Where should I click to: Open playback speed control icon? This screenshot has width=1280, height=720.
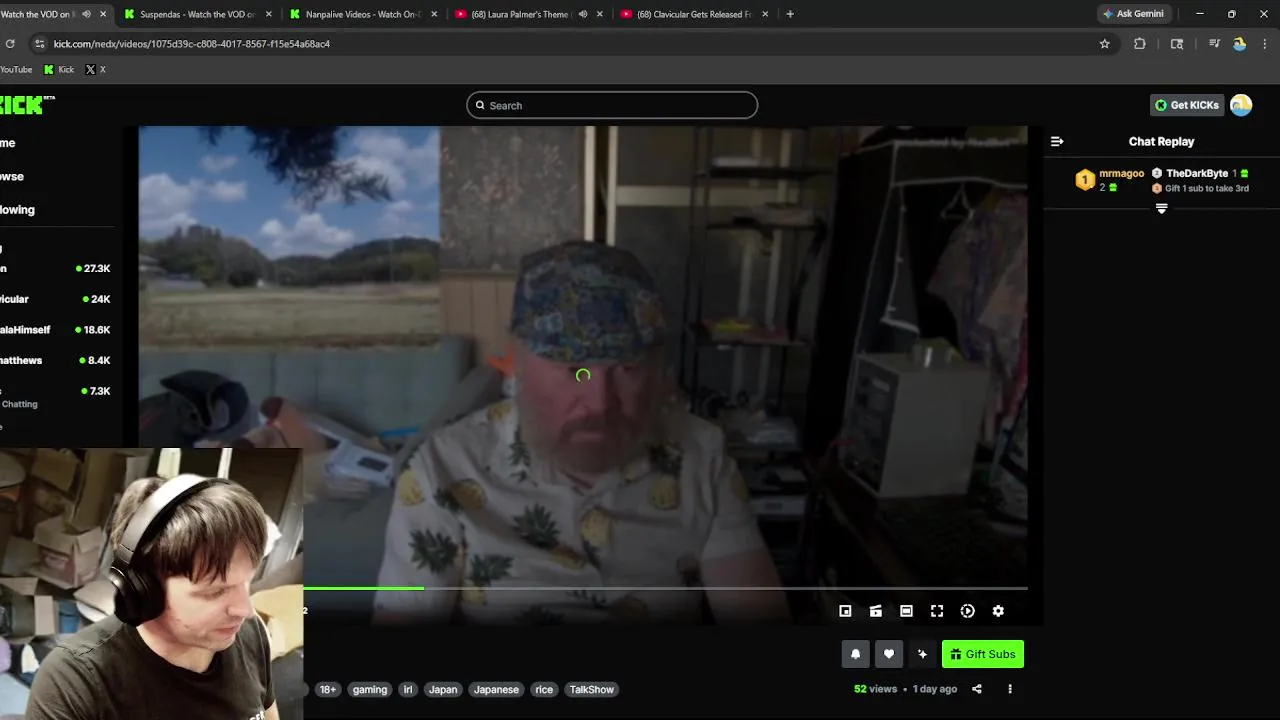coord(967,611)
